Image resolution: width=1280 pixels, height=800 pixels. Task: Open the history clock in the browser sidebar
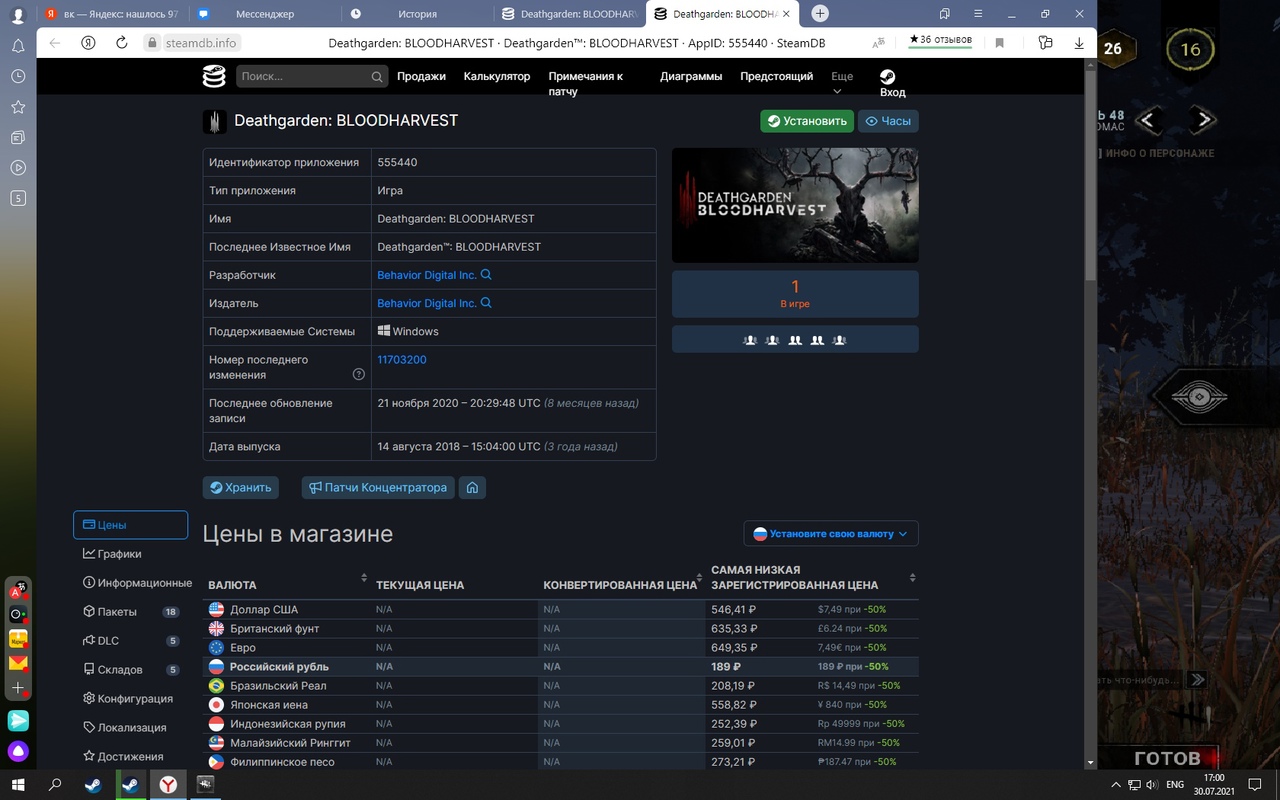pos(18,76)
